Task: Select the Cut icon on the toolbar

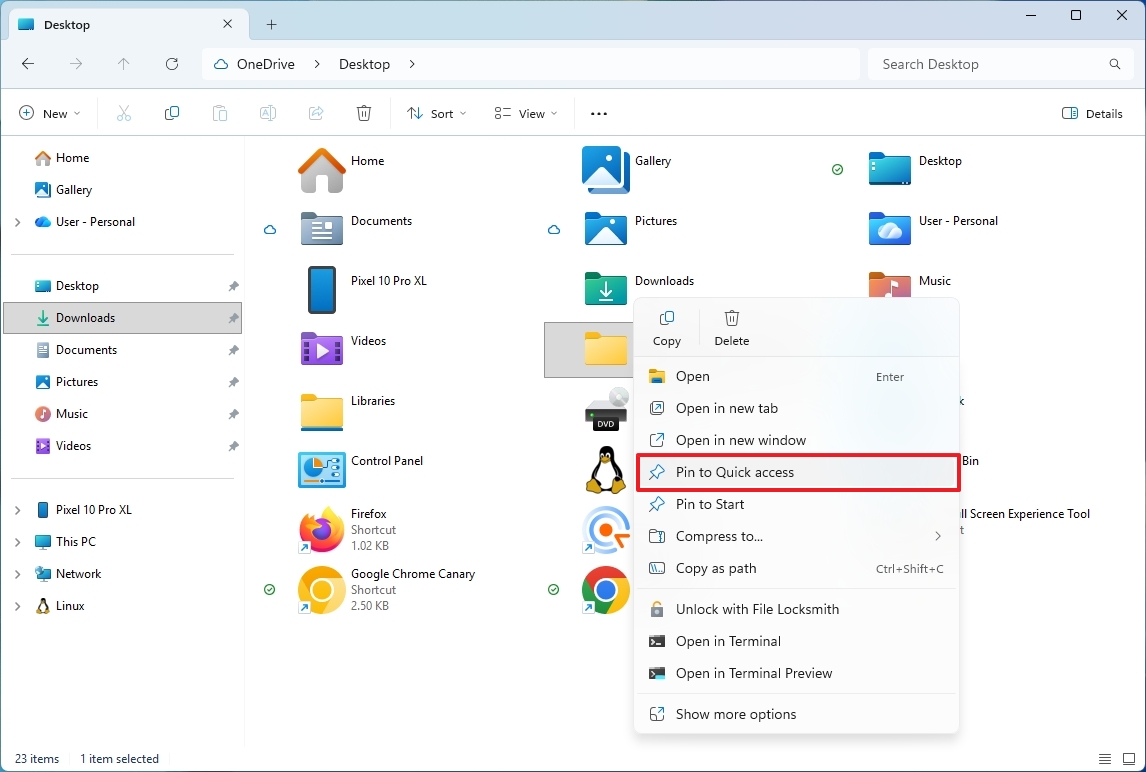Action: coord(124,113)
